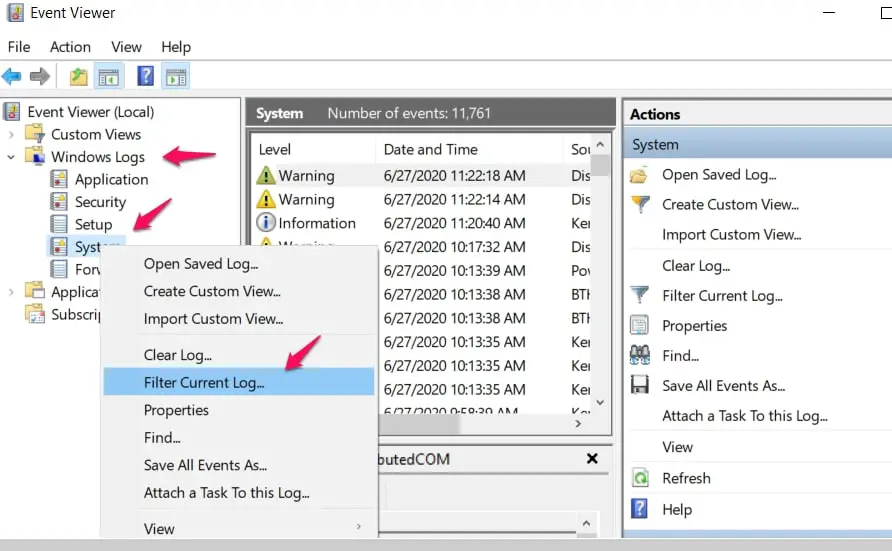Close the DistributedCOM event details pane
The height and width of the screenshot is (551, 892).
point(592,458)
